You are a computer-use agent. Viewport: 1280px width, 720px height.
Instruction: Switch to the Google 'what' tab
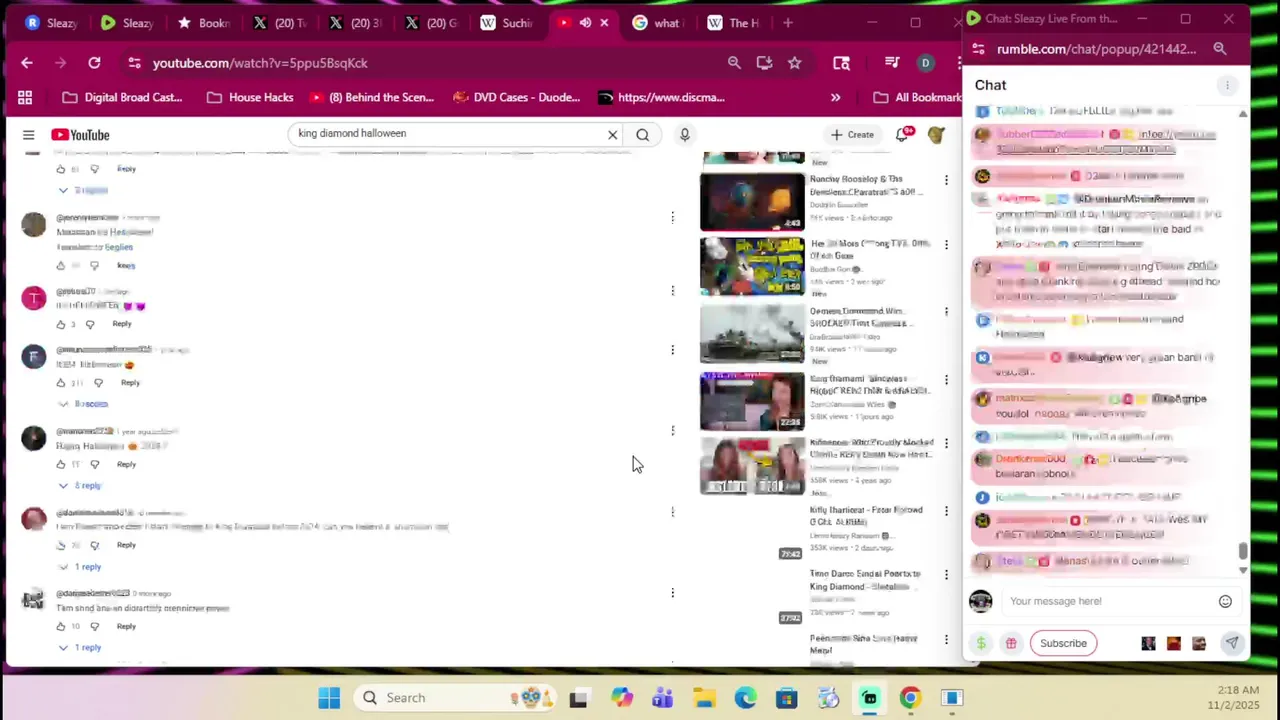point(657,22)
